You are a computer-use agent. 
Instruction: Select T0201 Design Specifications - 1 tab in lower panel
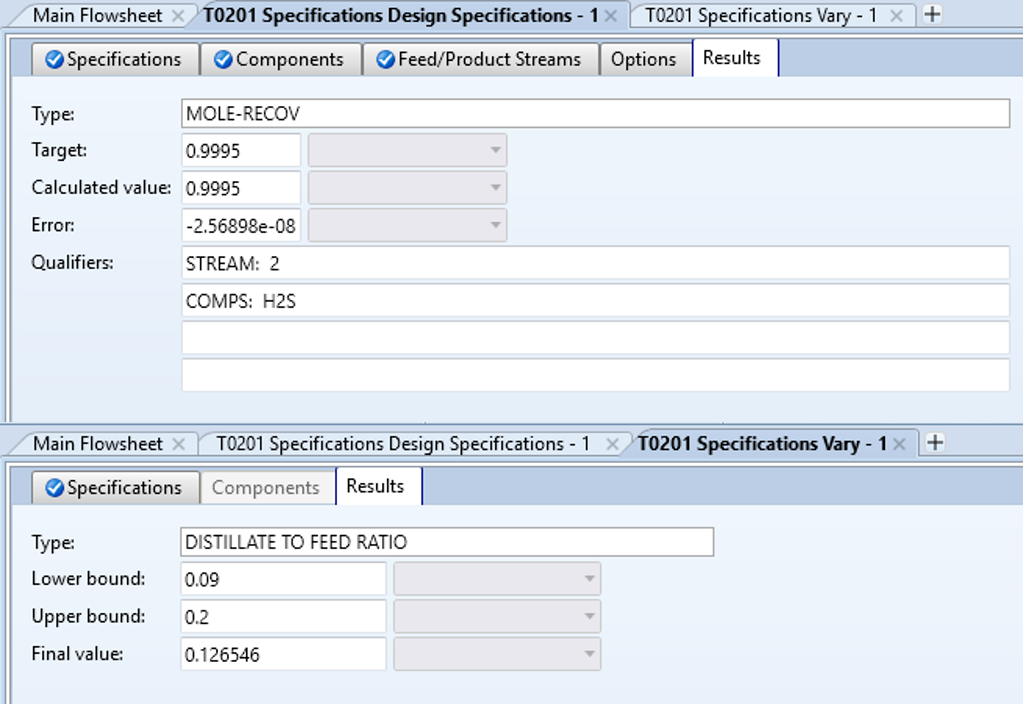click(x=403, y=444)
